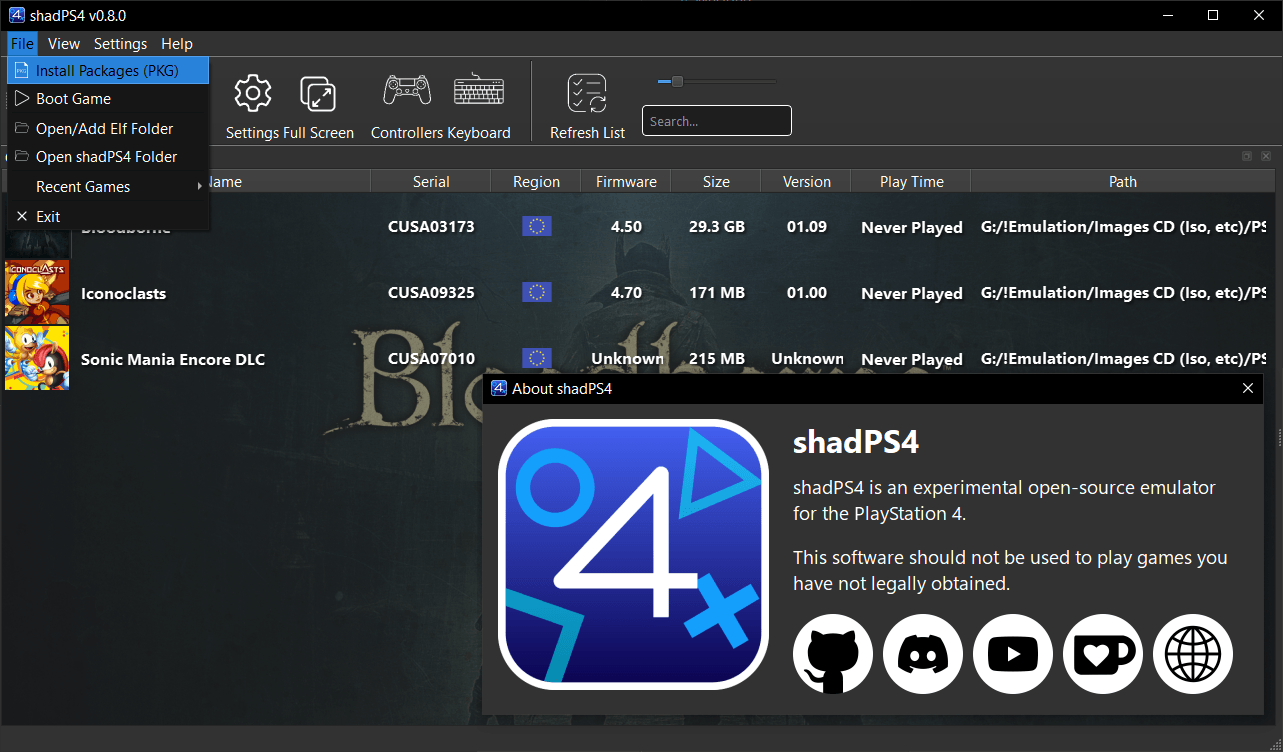Choose Install Packages (PKG) menu entry

click(x=108, y=71)
